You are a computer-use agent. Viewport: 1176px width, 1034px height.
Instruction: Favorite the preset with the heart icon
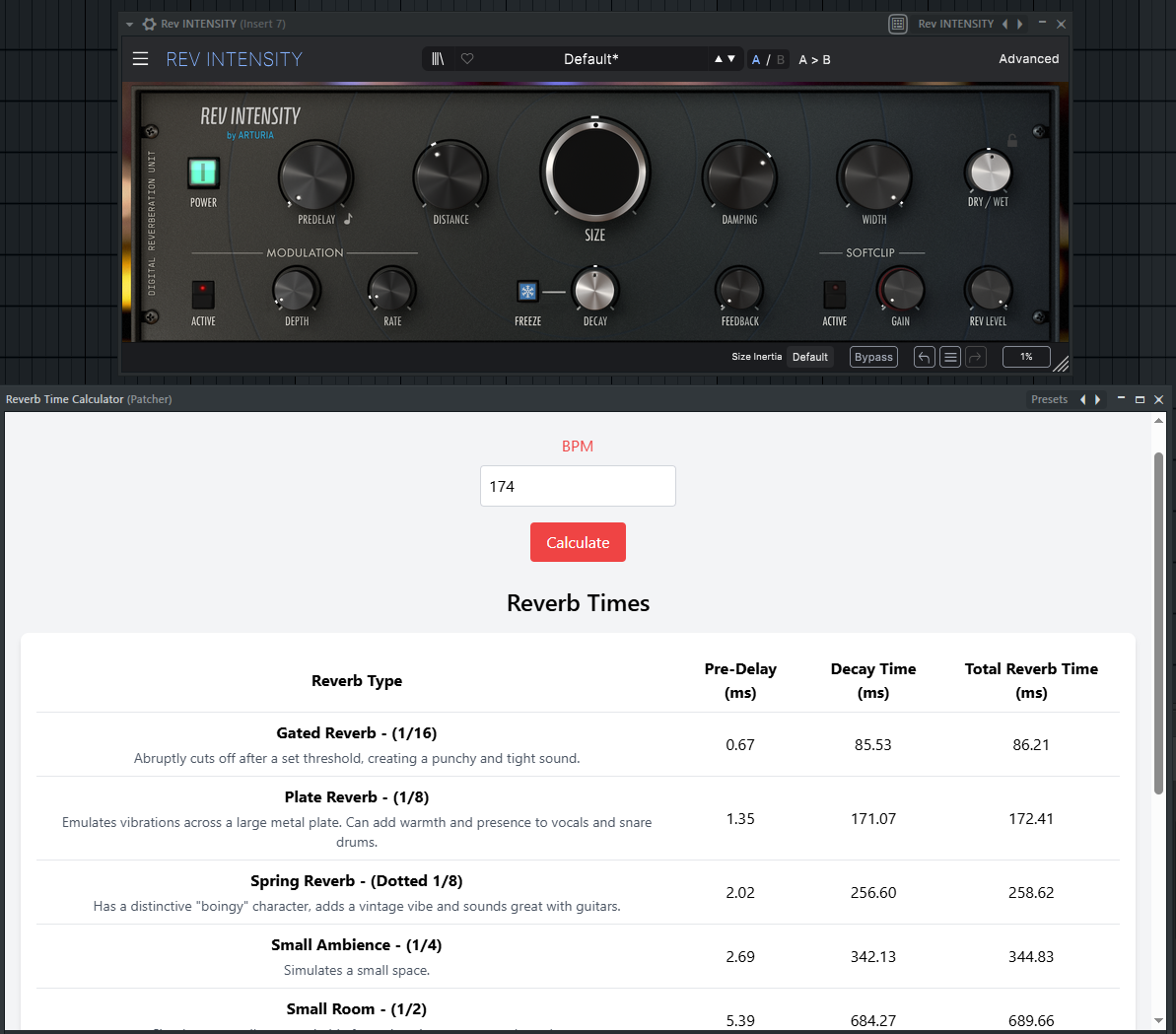pyautogui.click(x=467, y=58)
